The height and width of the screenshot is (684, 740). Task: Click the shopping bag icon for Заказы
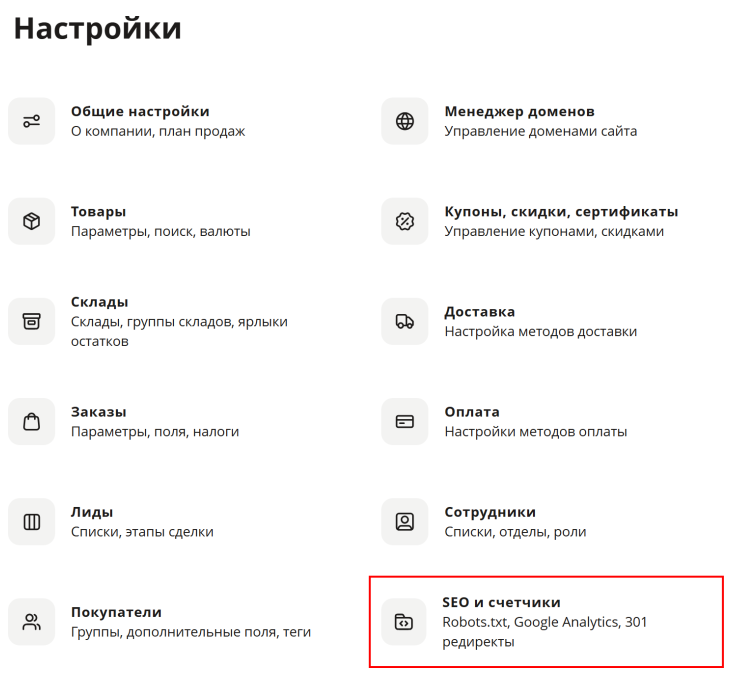click(x=32, y=422)
